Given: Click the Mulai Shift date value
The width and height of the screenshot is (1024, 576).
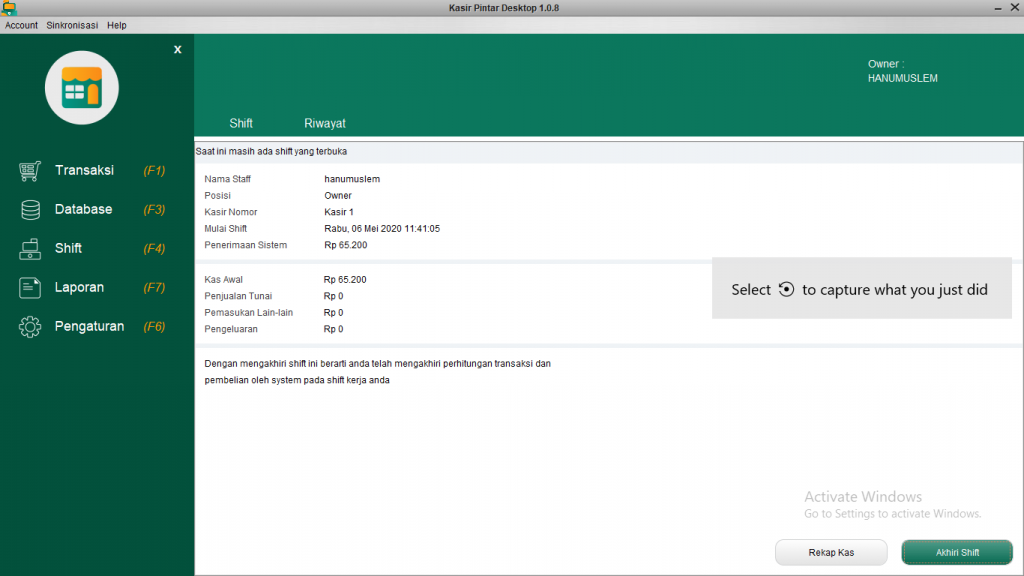Looking at the screenshot, I should coord(382,229).
